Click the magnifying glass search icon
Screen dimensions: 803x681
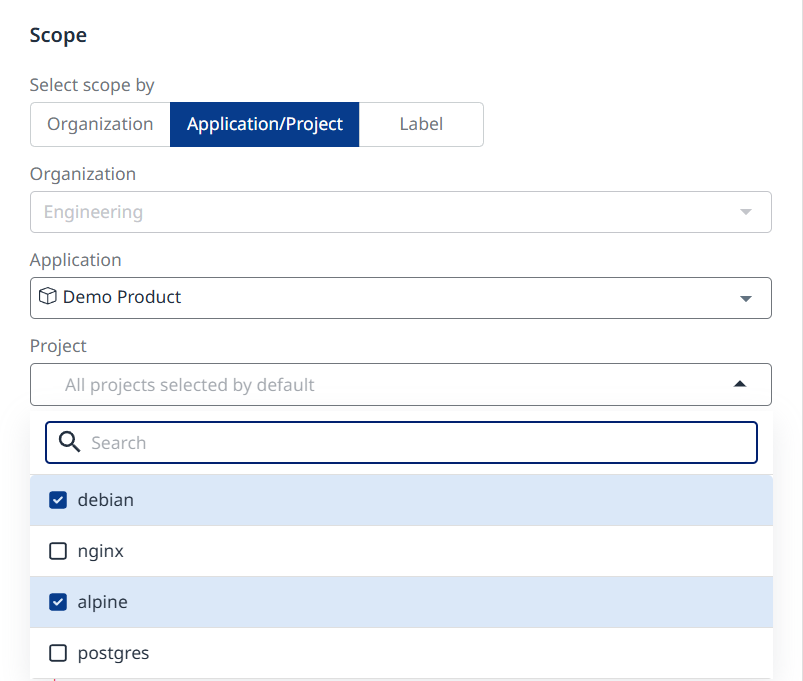click(x=69, y=442)
